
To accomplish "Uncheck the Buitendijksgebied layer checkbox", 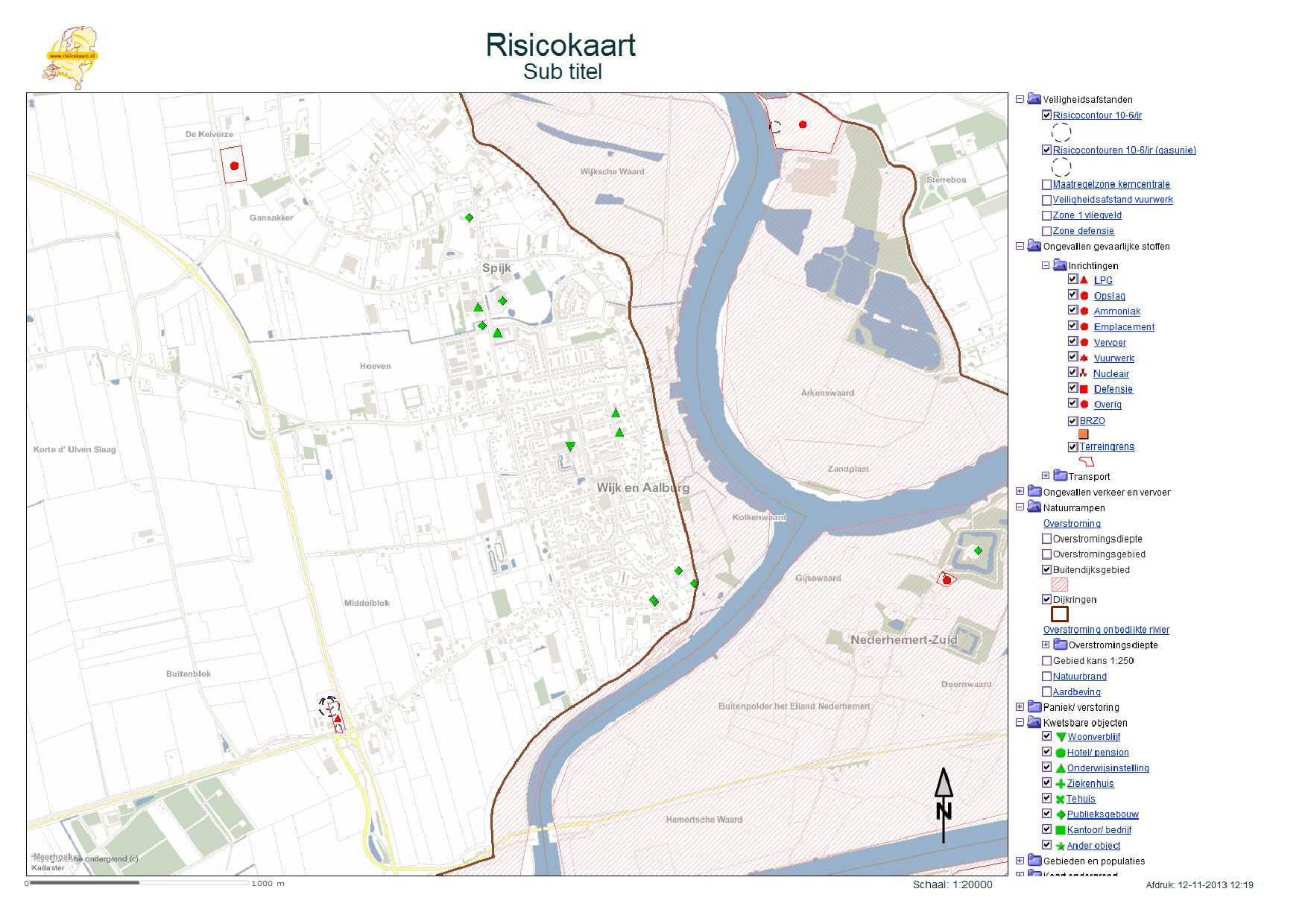I will 1046,570.
